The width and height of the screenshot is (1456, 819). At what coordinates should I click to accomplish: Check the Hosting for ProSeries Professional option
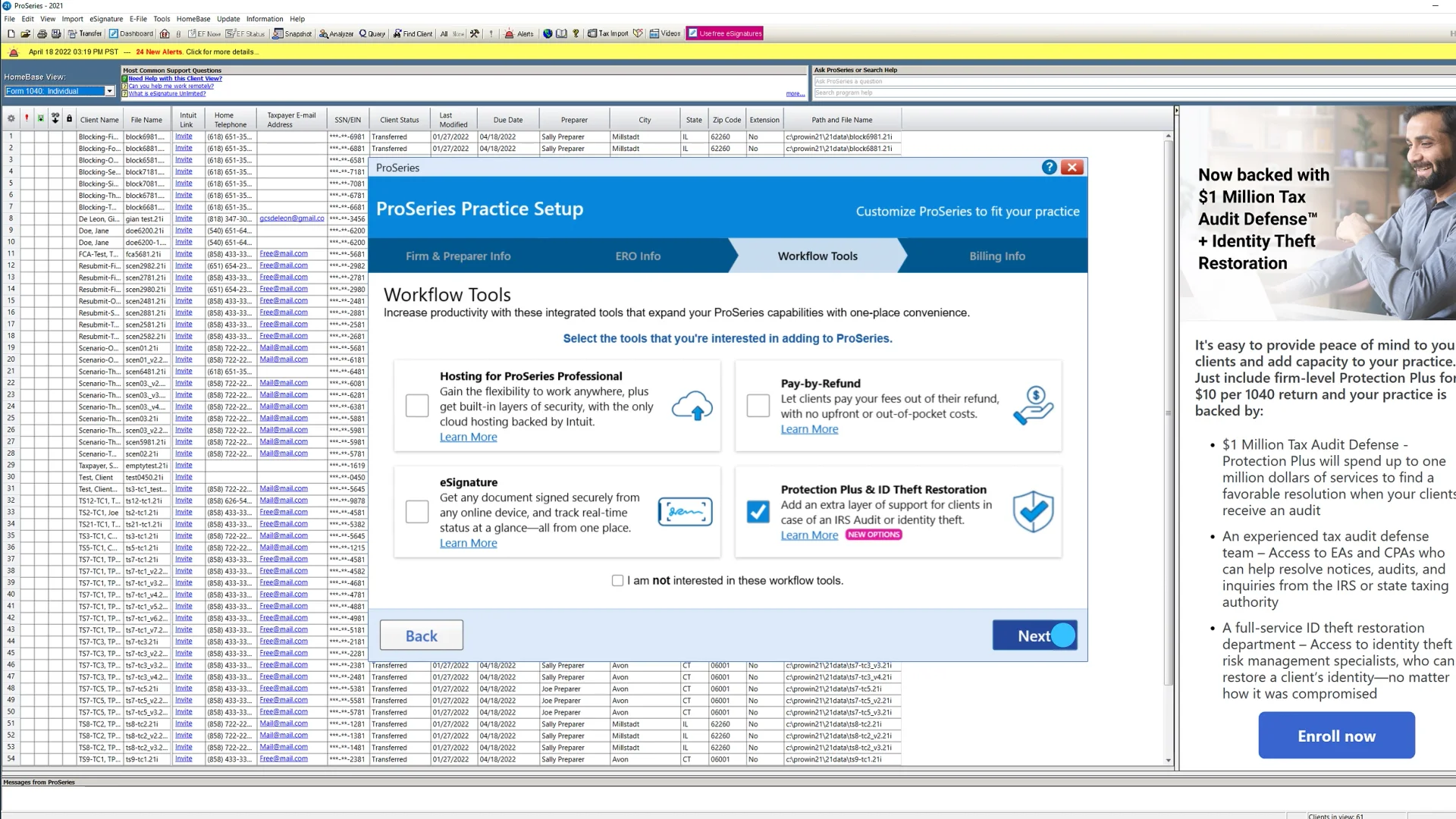pyautogui.click(x=416, y=406)
